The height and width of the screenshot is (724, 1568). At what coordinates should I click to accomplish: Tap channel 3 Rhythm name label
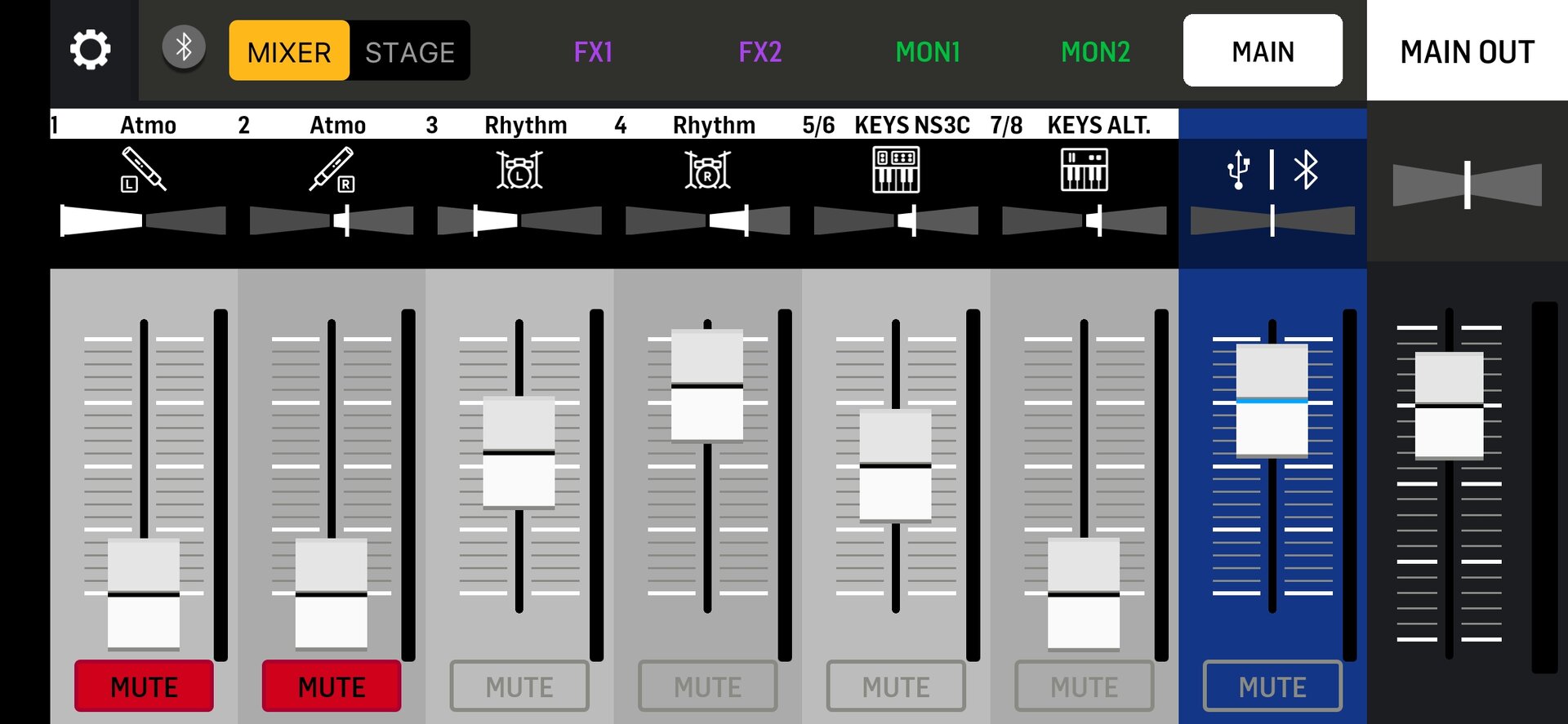coord(525,125)
